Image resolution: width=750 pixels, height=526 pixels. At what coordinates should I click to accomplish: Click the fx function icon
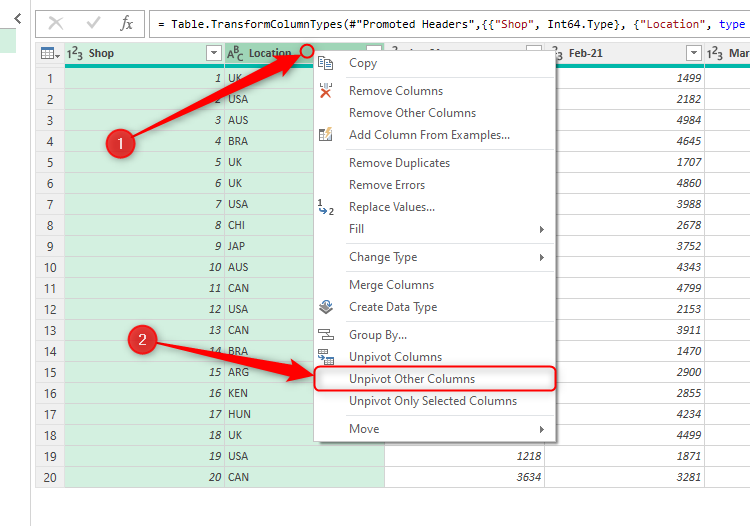pos(126,23)
